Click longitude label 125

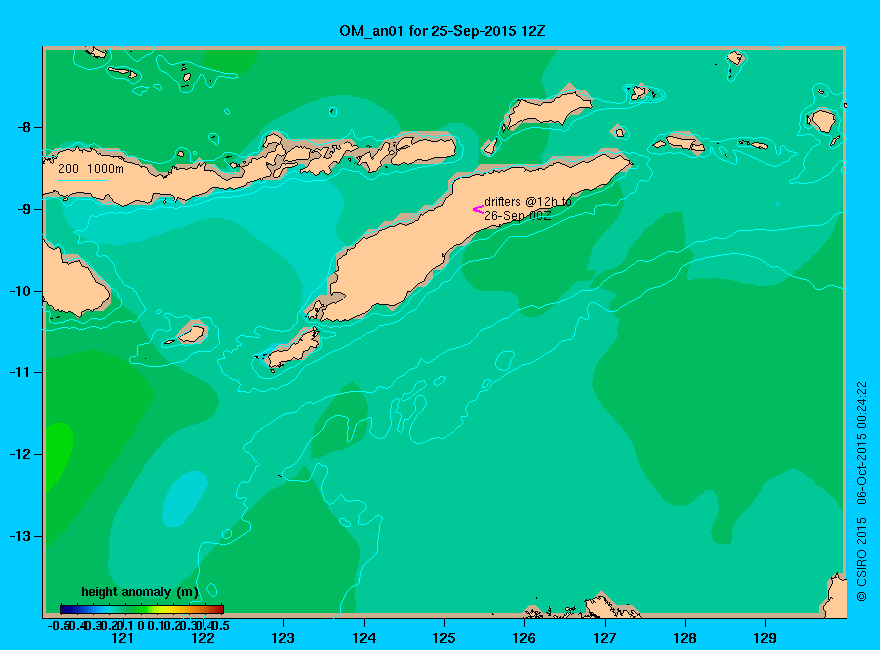point(444,638)
